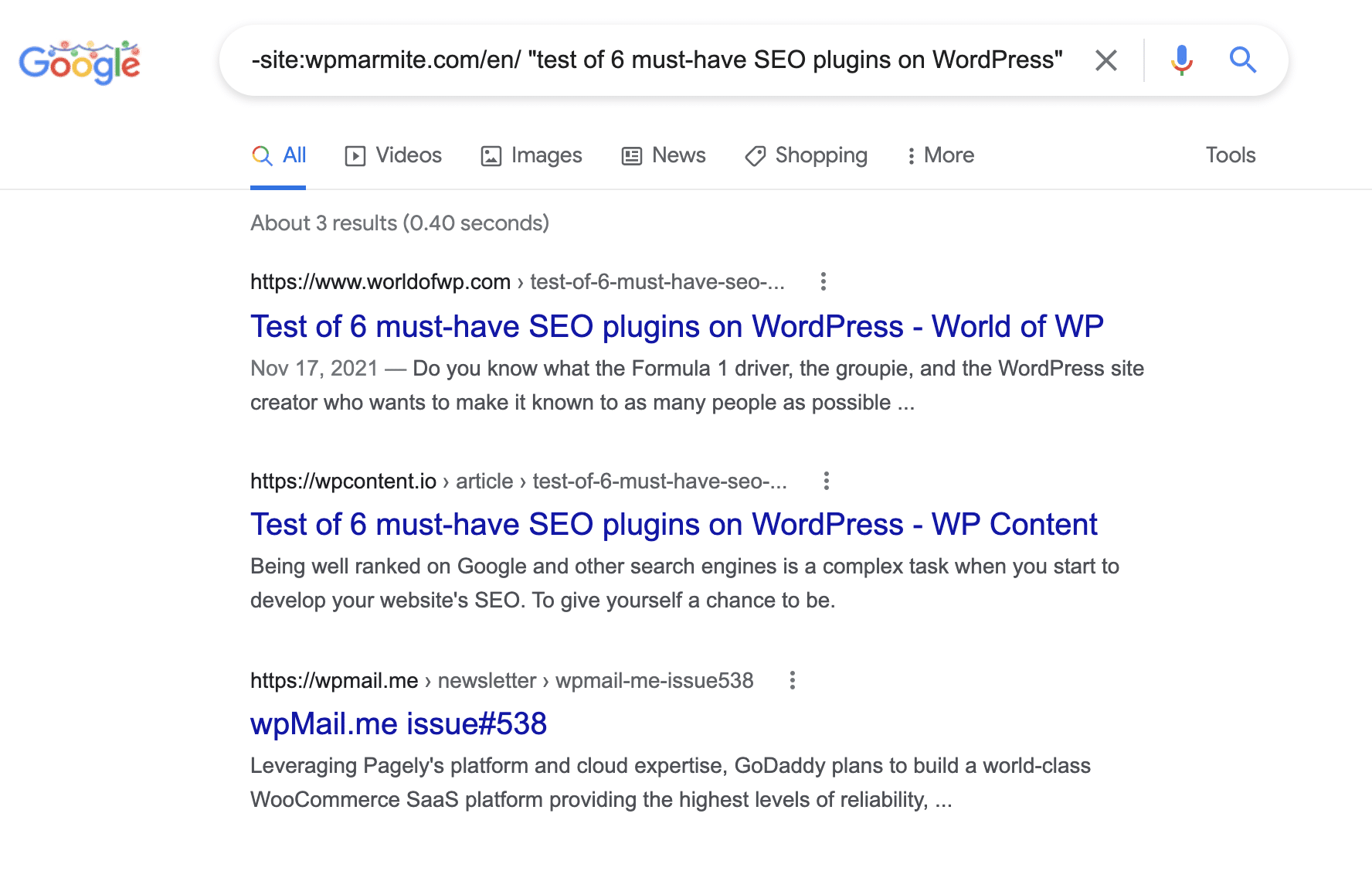
Task: Click the News newspaper icon
Action: 632,155
